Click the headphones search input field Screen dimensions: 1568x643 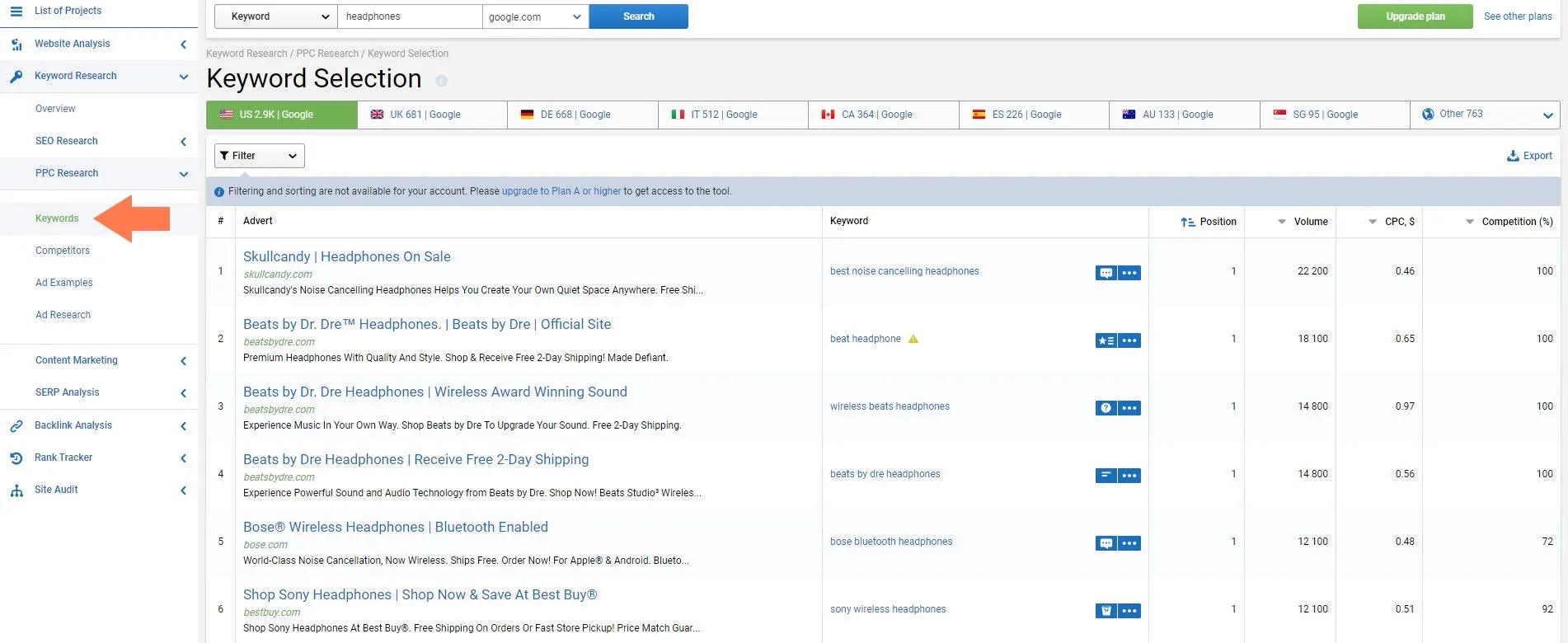[x=410, y=16]
